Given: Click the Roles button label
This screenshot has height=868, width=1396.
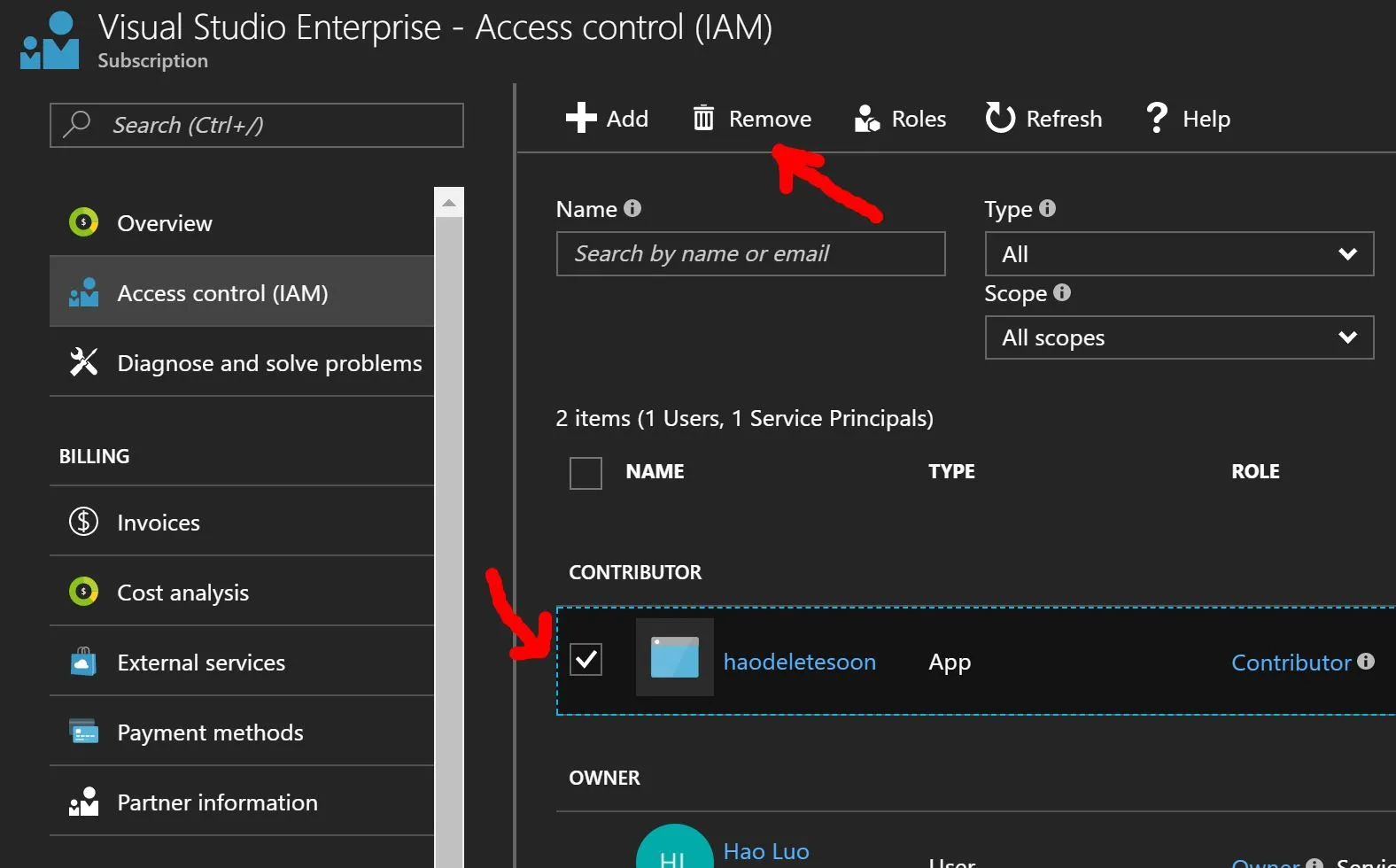Looking at the screenshot, I should coord(919,119).
